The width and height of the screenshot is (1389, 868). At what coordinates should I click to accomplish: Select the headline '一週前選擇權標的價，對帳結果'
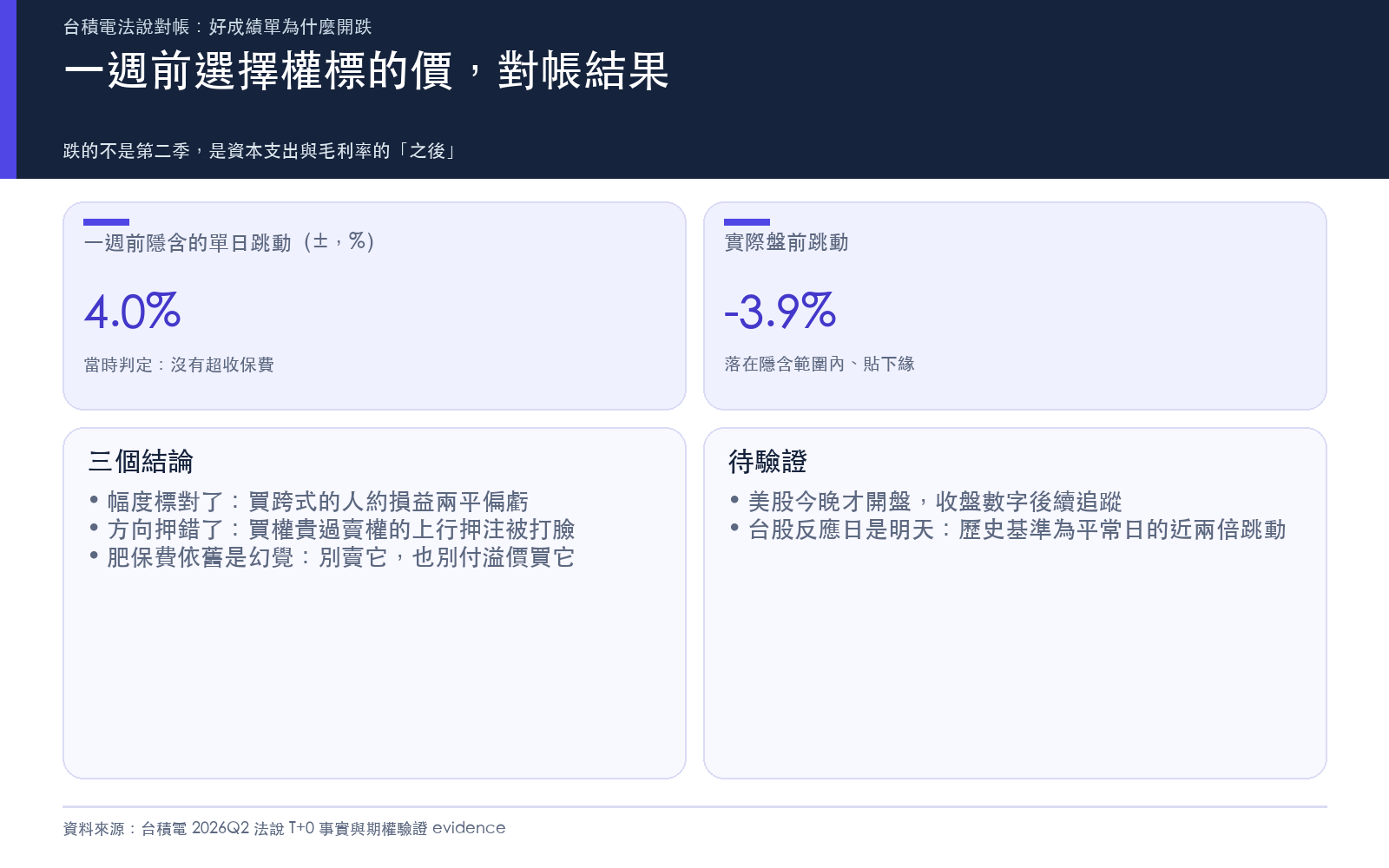point(366,70)
